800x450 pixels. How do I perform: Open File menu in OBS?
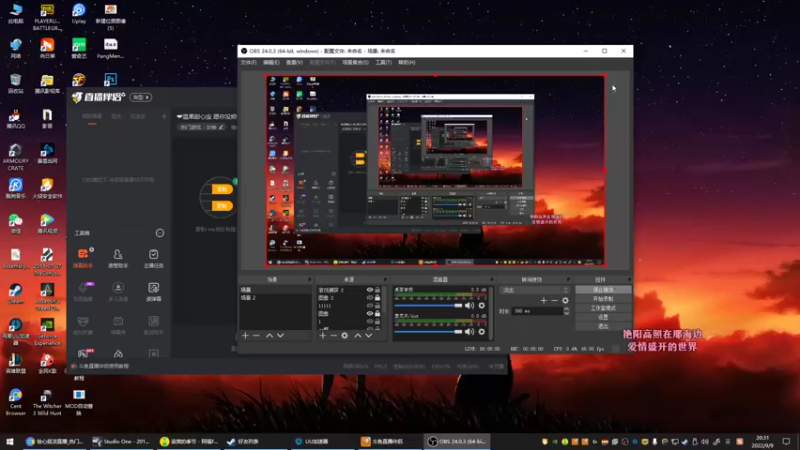click(x=248, y=62)
